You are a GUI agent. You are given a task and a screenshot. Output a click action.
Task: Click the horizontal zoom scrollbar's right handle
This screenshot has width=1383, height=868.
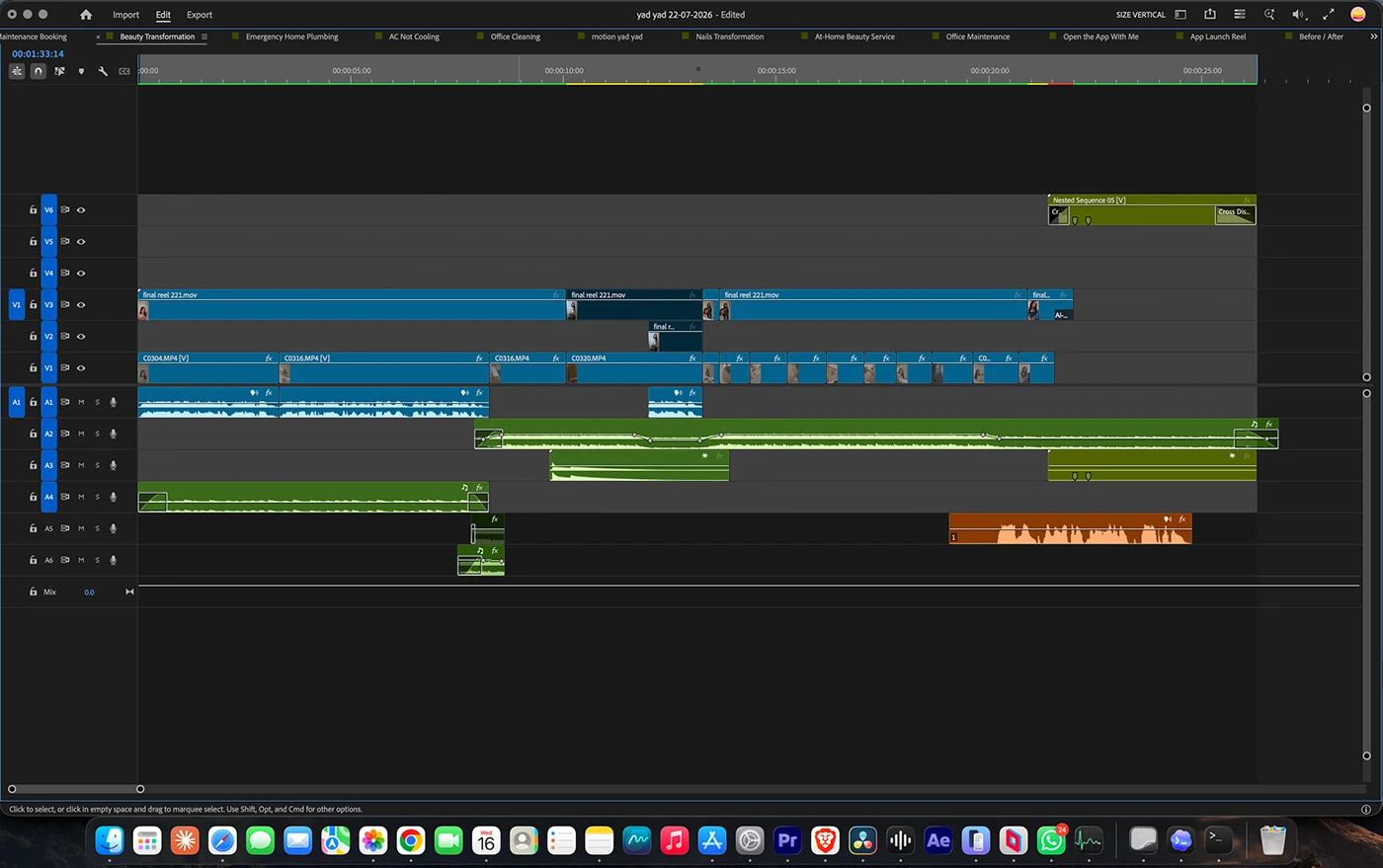click(x=140, y=789)
